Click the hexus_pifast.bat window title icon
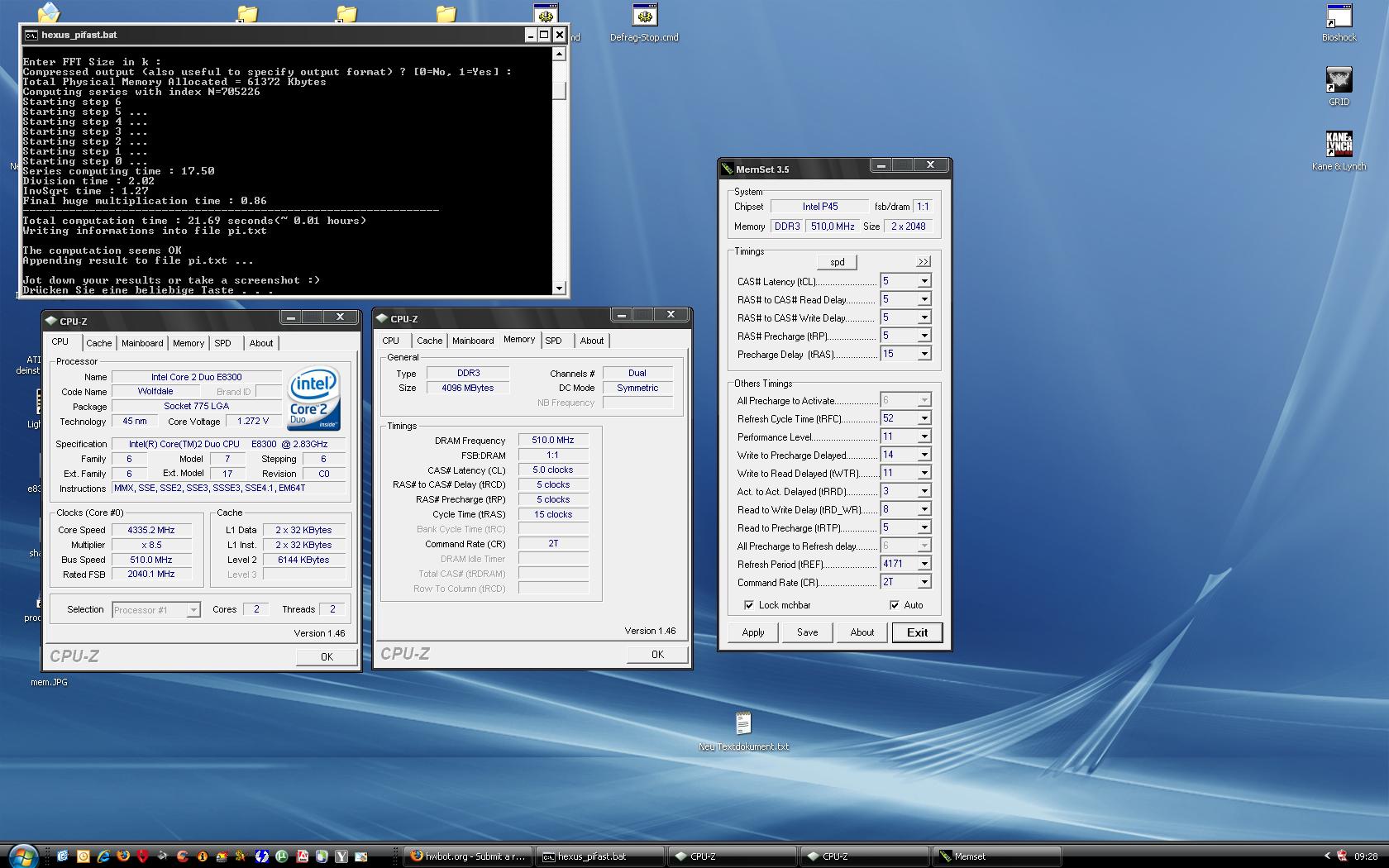 [31, 35]
